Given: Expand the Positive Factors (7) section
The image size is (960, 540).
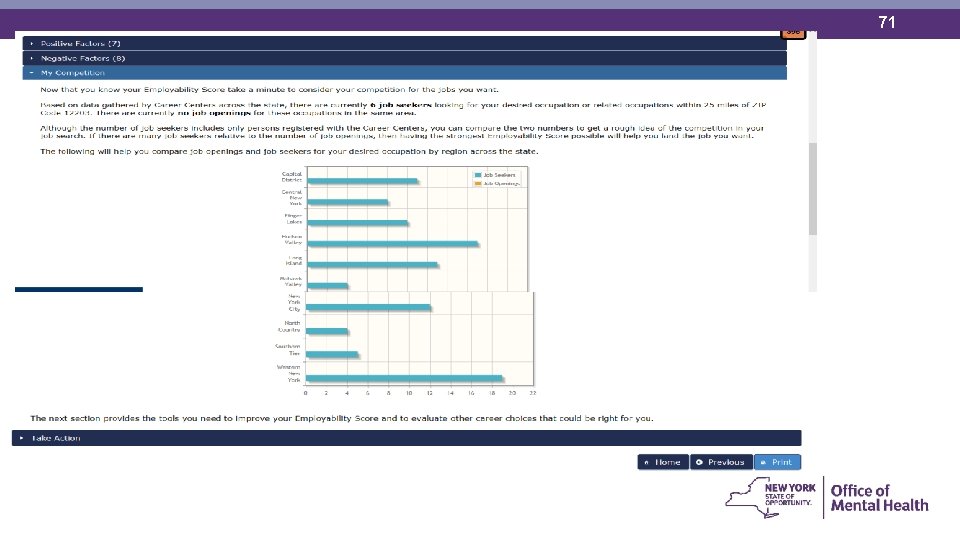Looking at the screenshot, I should [404, 43].
